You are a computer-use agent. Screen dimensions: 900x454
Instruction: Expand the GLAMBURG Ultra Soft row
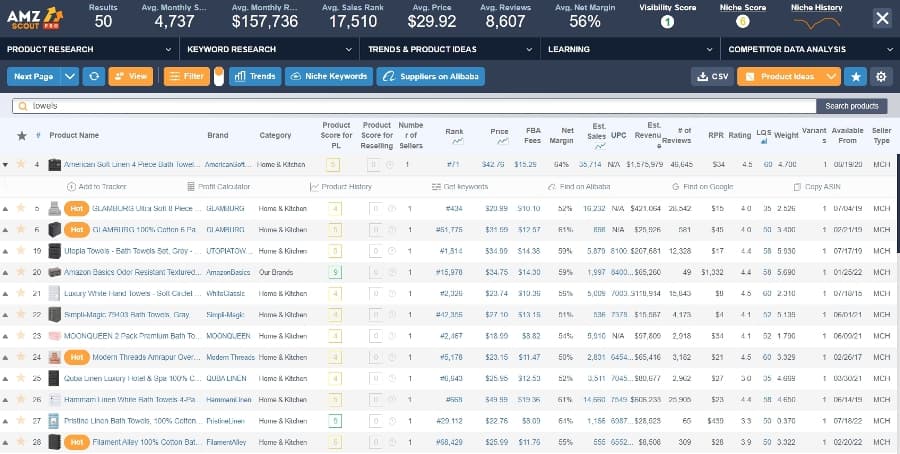(x=5, y=208)
